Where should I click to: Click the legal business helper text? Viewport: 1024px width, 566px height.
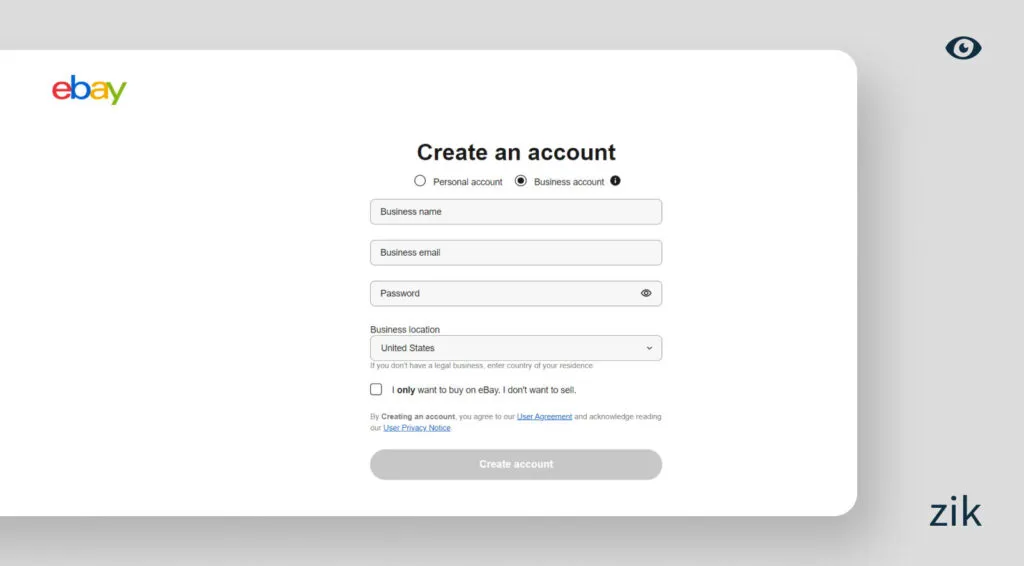481,366
